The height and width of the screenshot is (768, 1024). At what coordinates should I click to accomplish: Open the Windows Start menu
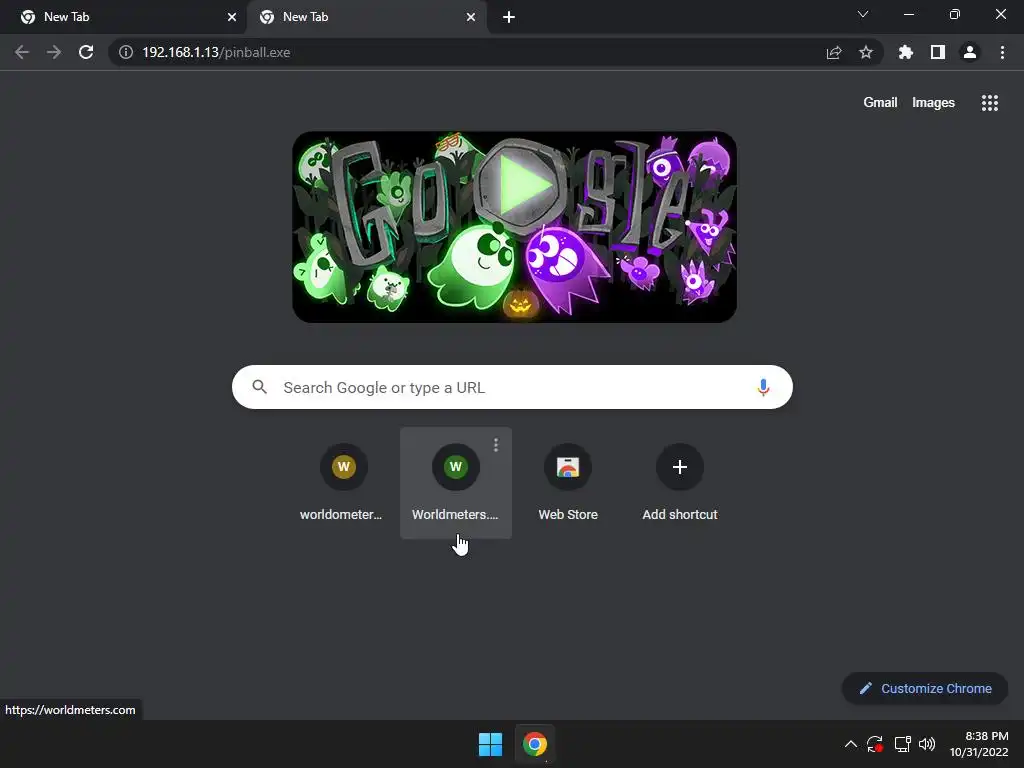click(490, 744)
